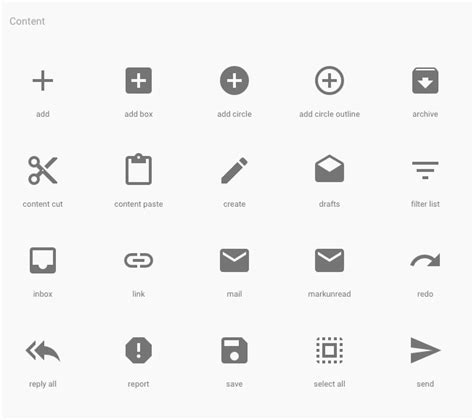
Task: Click the content cut scissors icon
Action: pyautogui.click(x=43, y=170)
